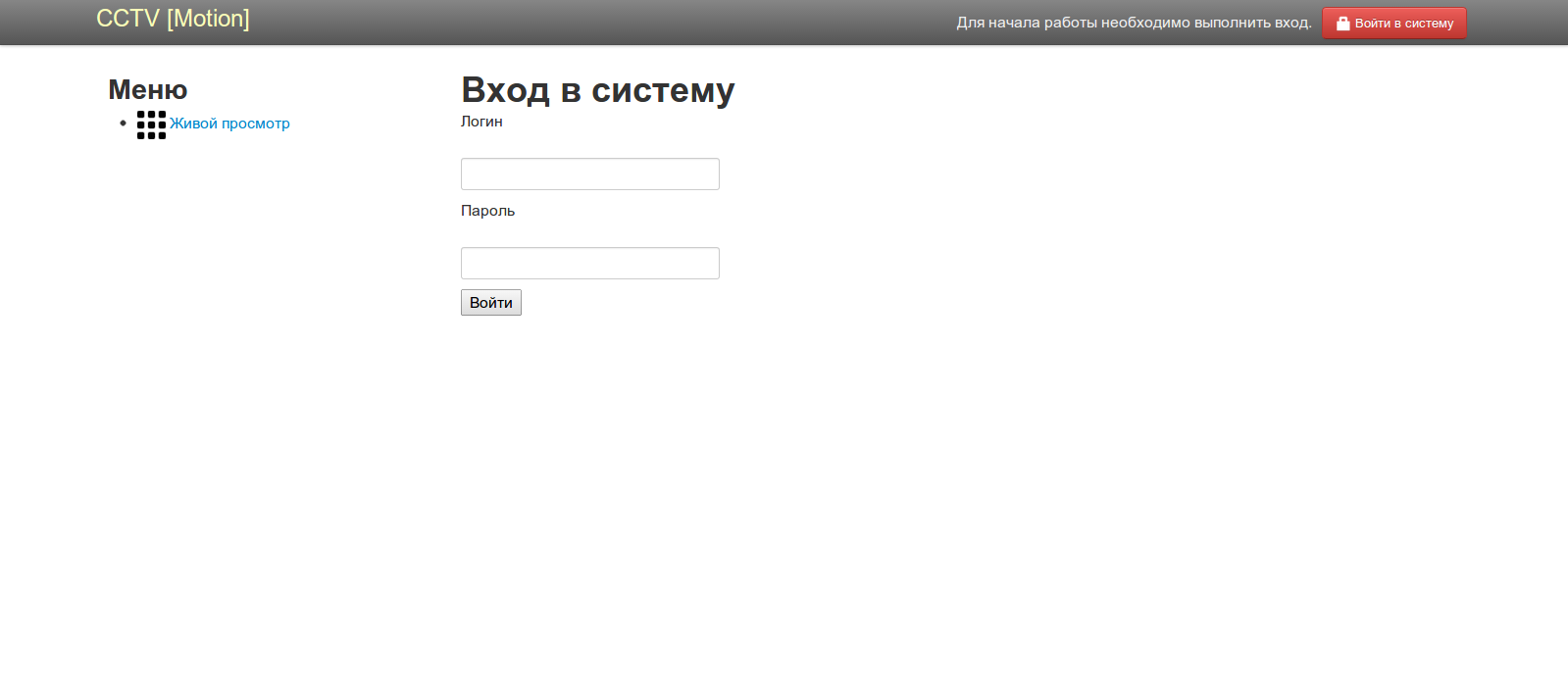The width and height of the screenshot is (1568, 695).
Task: Click the 'Меню' sidebar heading
Action: tap(148, 89)
